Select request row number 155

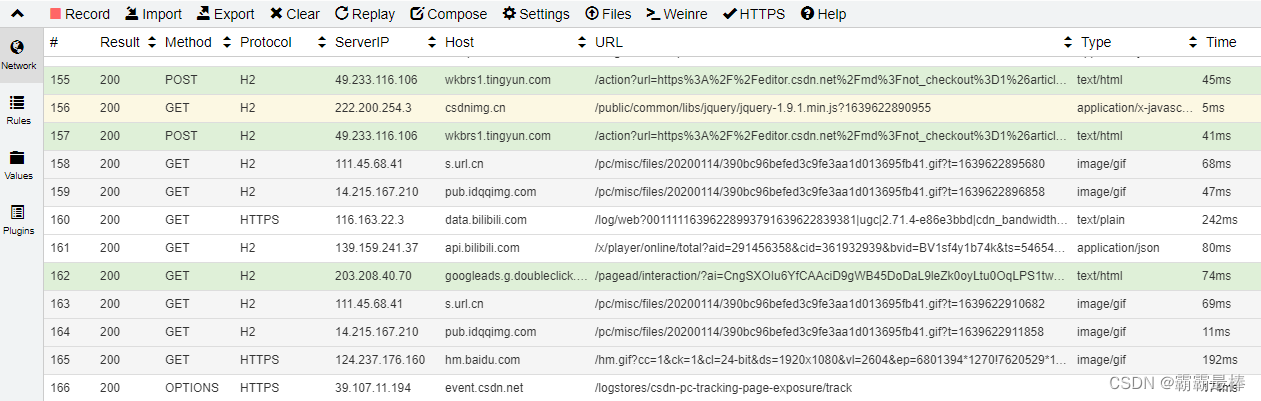point(652,80)
